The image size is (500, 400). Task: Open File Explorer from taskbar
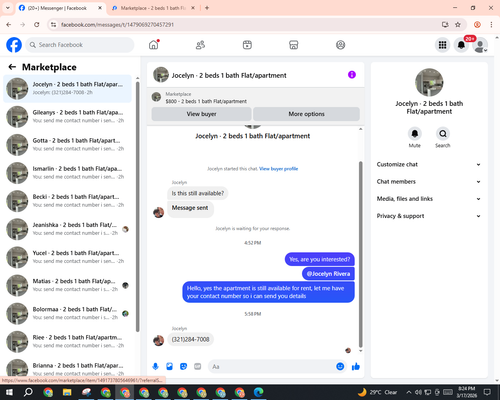pos(67,392)
